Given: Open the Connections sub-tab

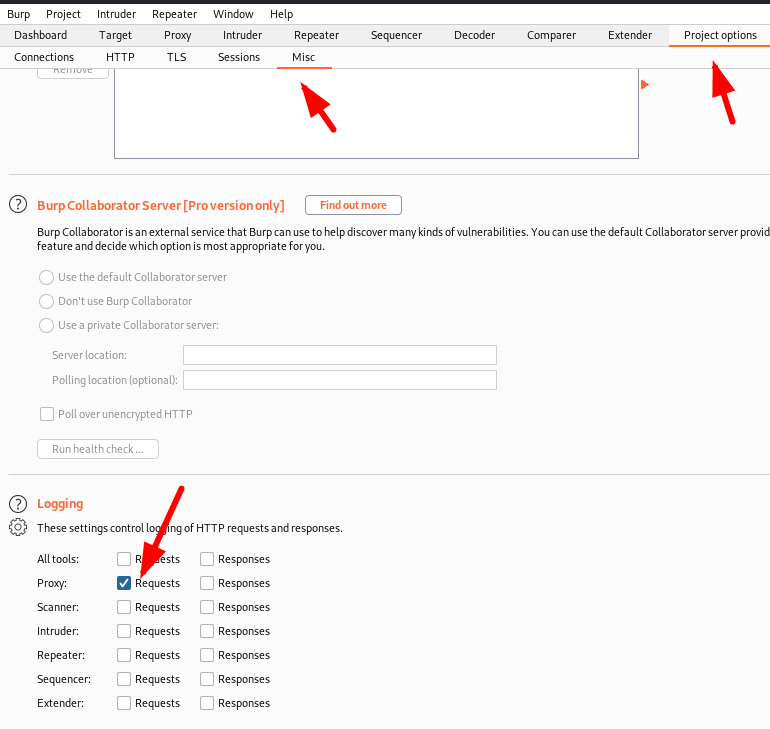Looking at the screenshot, I should point(44,57).
